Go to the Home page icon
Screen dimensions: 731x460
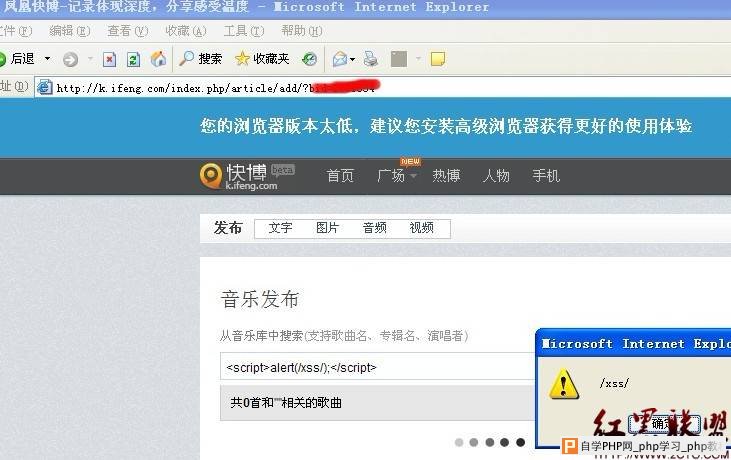point(159,59)
